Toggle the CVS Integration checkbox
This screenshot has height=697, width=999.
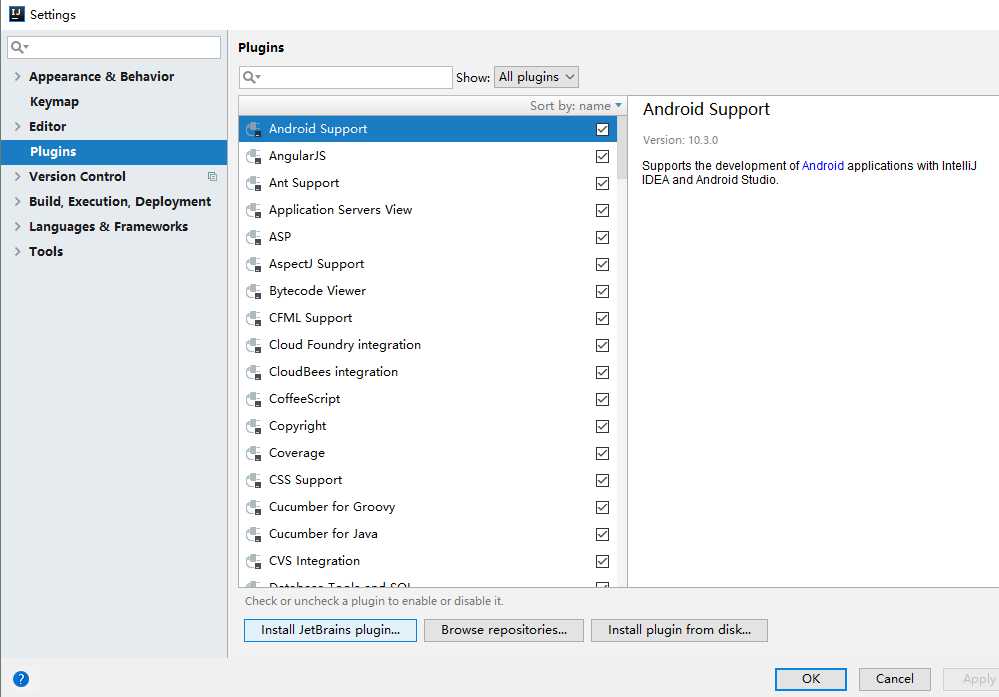coord(602,561)
